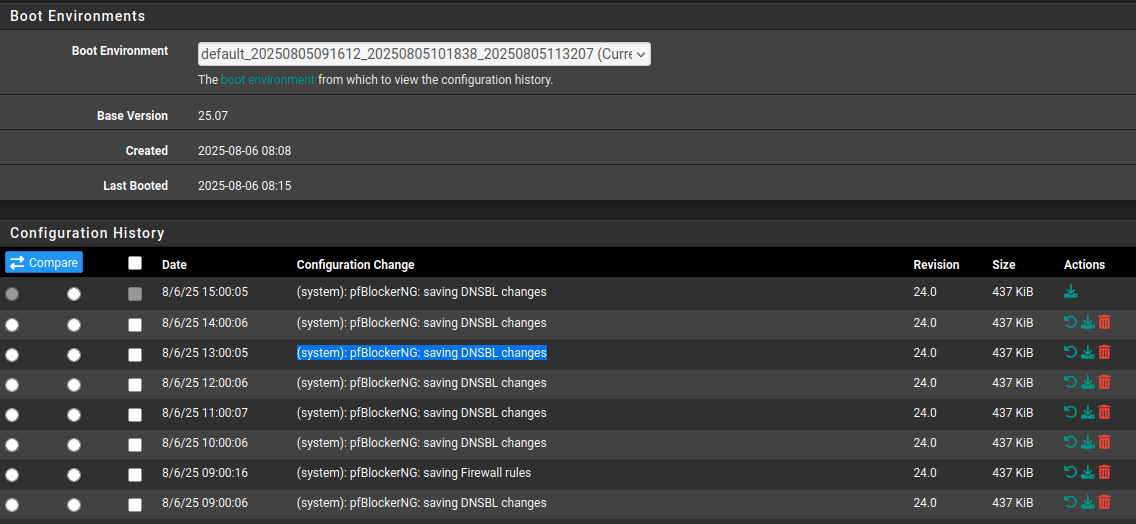Screen dimensions: 1136x524
Task: Check the box for the 14:00:06 entry
Action: tap(135, 325)
